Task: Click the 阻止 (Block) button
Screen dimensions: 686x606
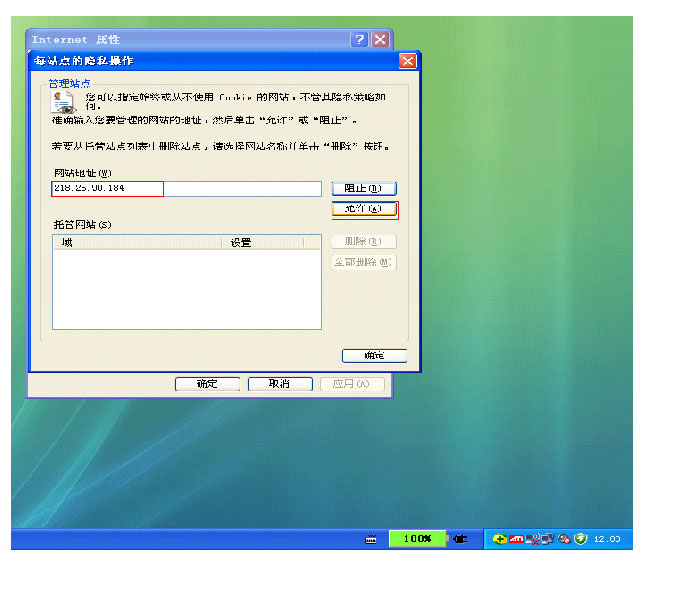Action: tap(363, 188)
